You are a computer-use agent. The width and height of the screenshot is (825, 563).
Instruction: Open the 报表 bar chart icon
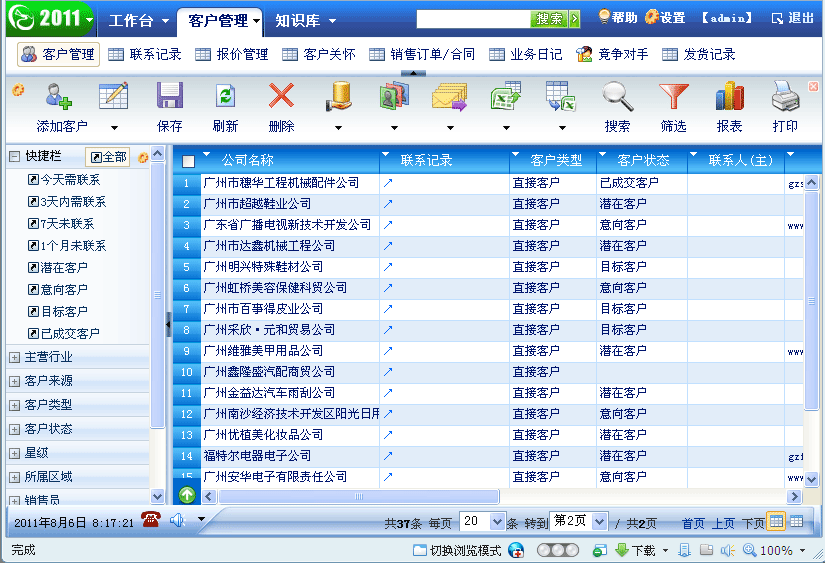coord(729,96)
